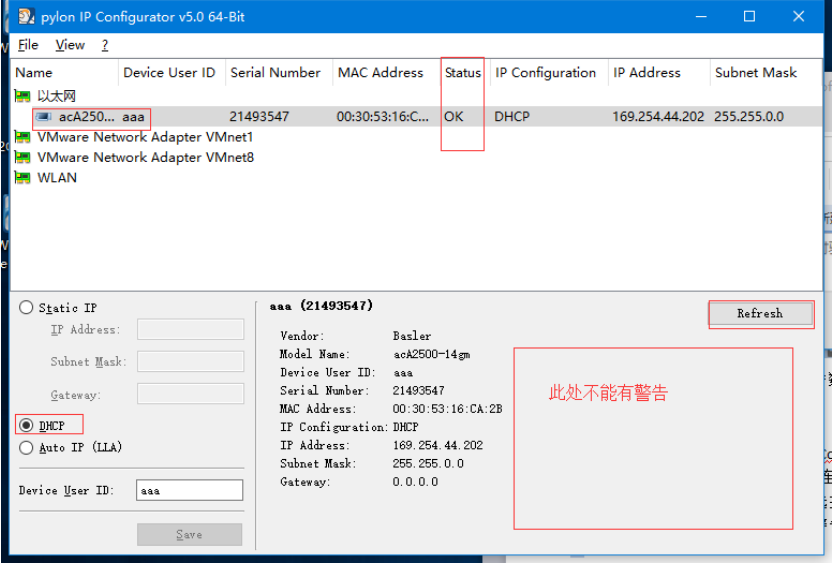Viewport: 839px width, 563px height.
Task: Click the Refresh button
Action: (760, 314)
